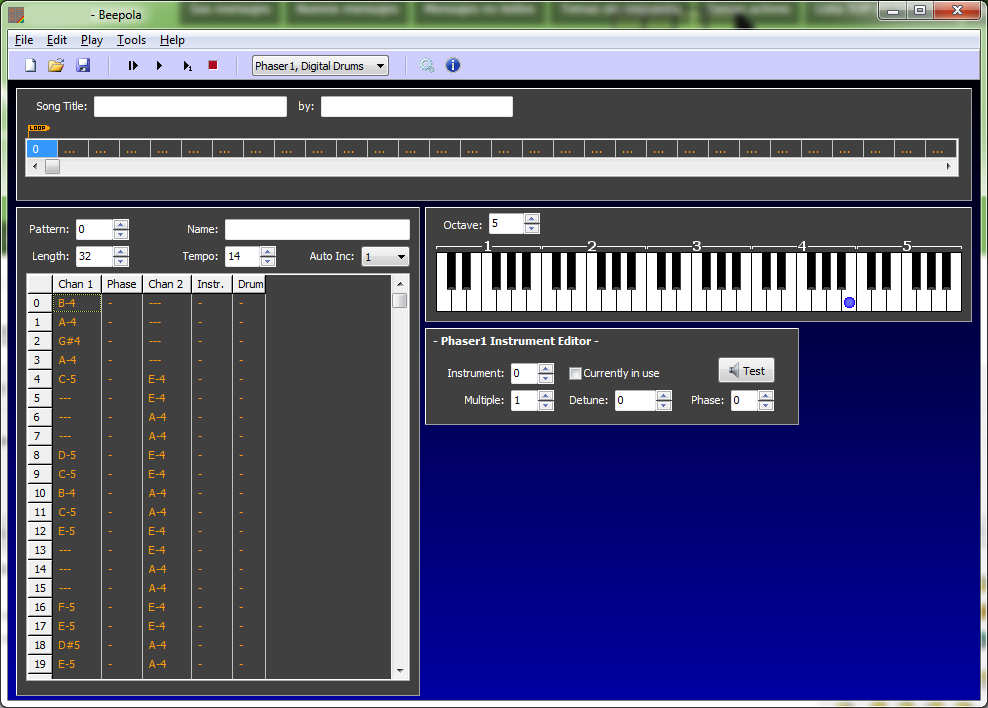This screenshot has height=708, width=988.
Task: Select the D-5 note in row 8
Action: tap(76, 455)
